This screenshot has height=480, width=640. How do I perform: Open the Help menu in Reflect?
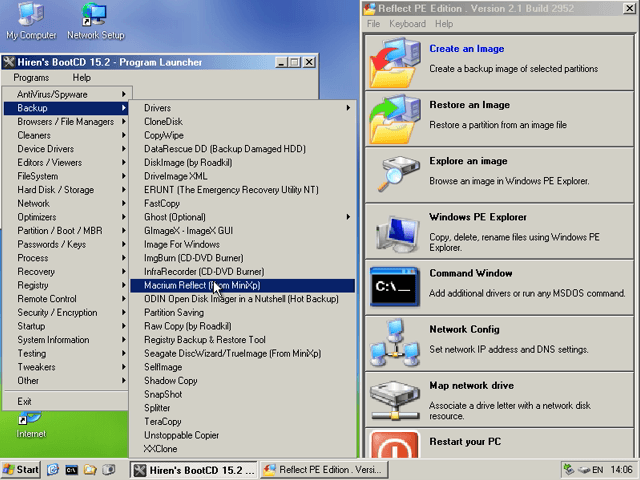[444, 24]
